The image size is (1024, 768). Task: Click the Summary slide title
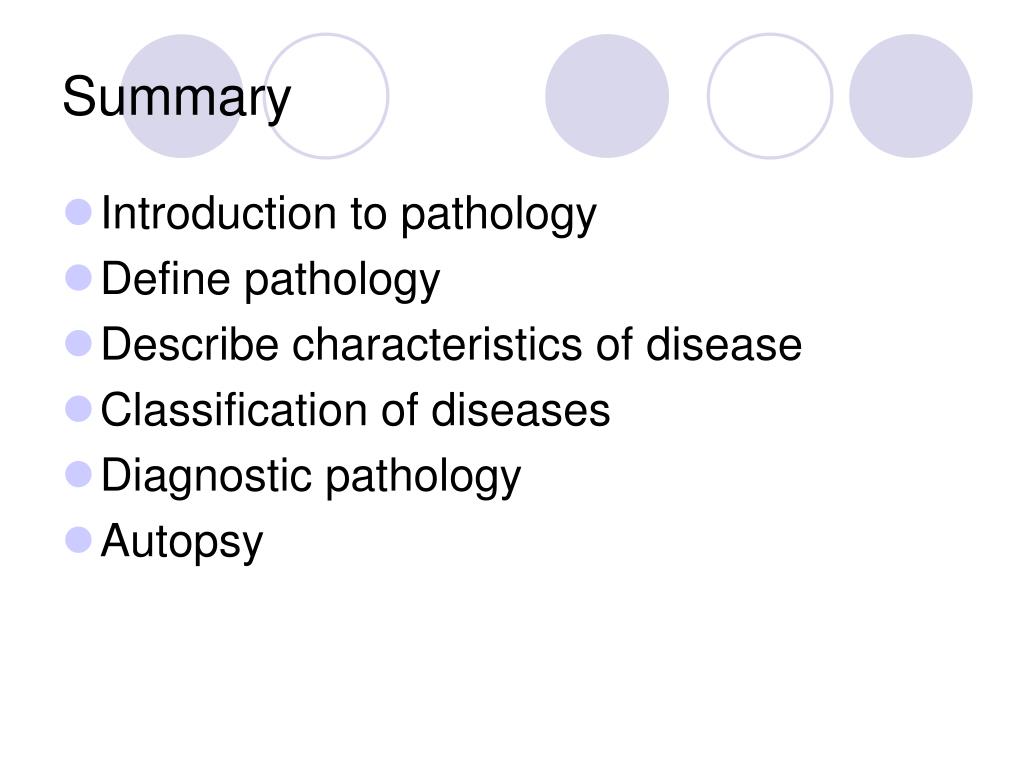click(x=176, y=97)
